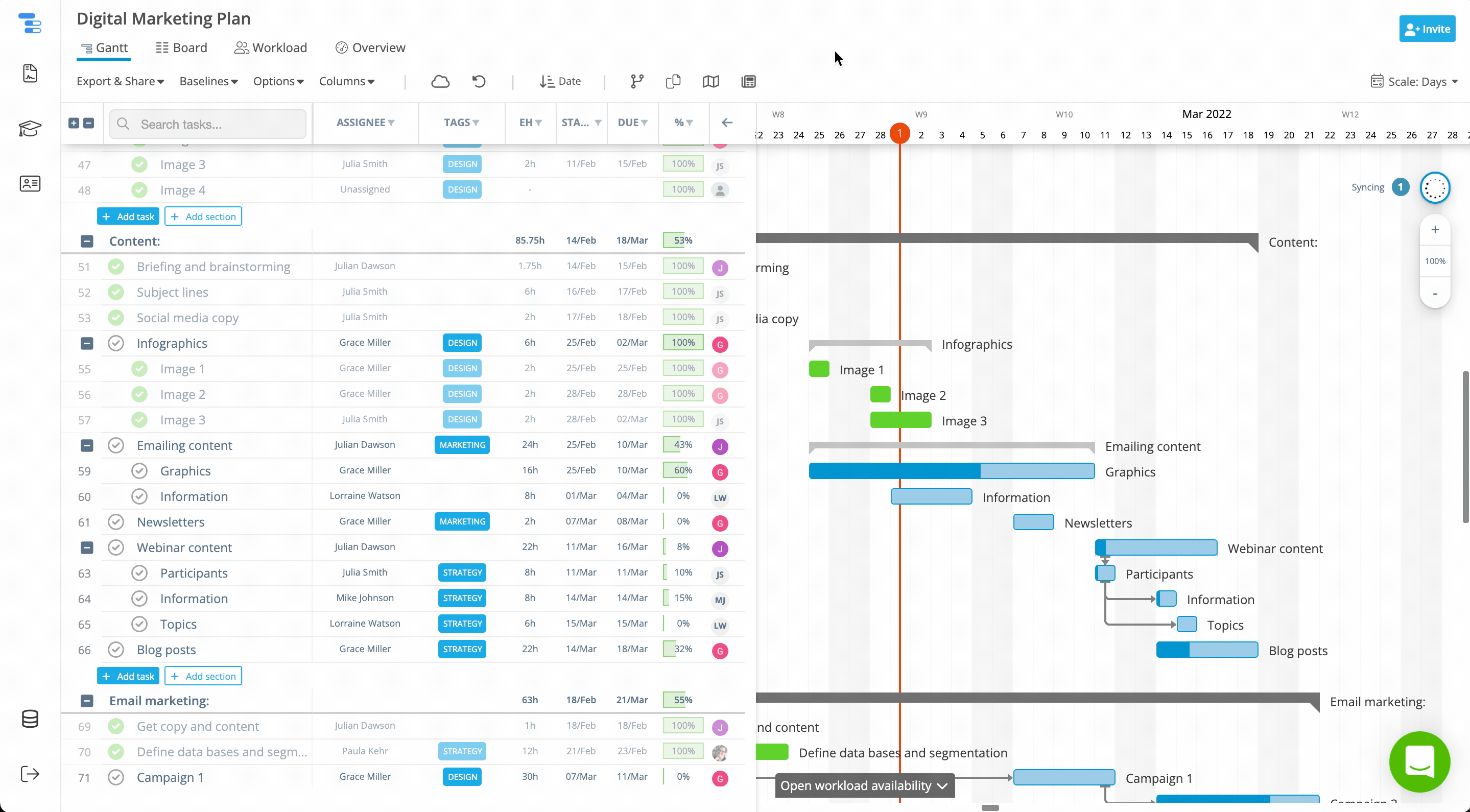Mark the Newsletters task as complete
The height and width of the screenshot is (812, 1470).
tap(116, 521)
